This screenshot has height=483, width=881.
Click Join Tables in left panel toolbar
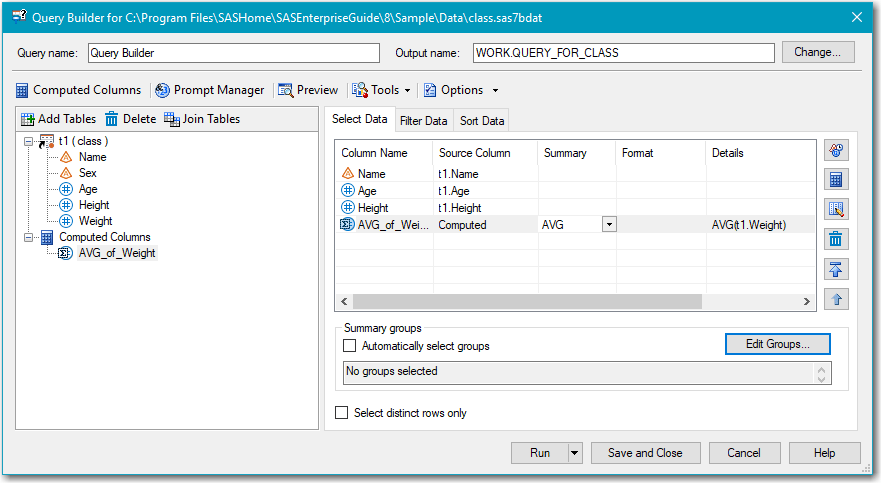(x=202, y=119)
